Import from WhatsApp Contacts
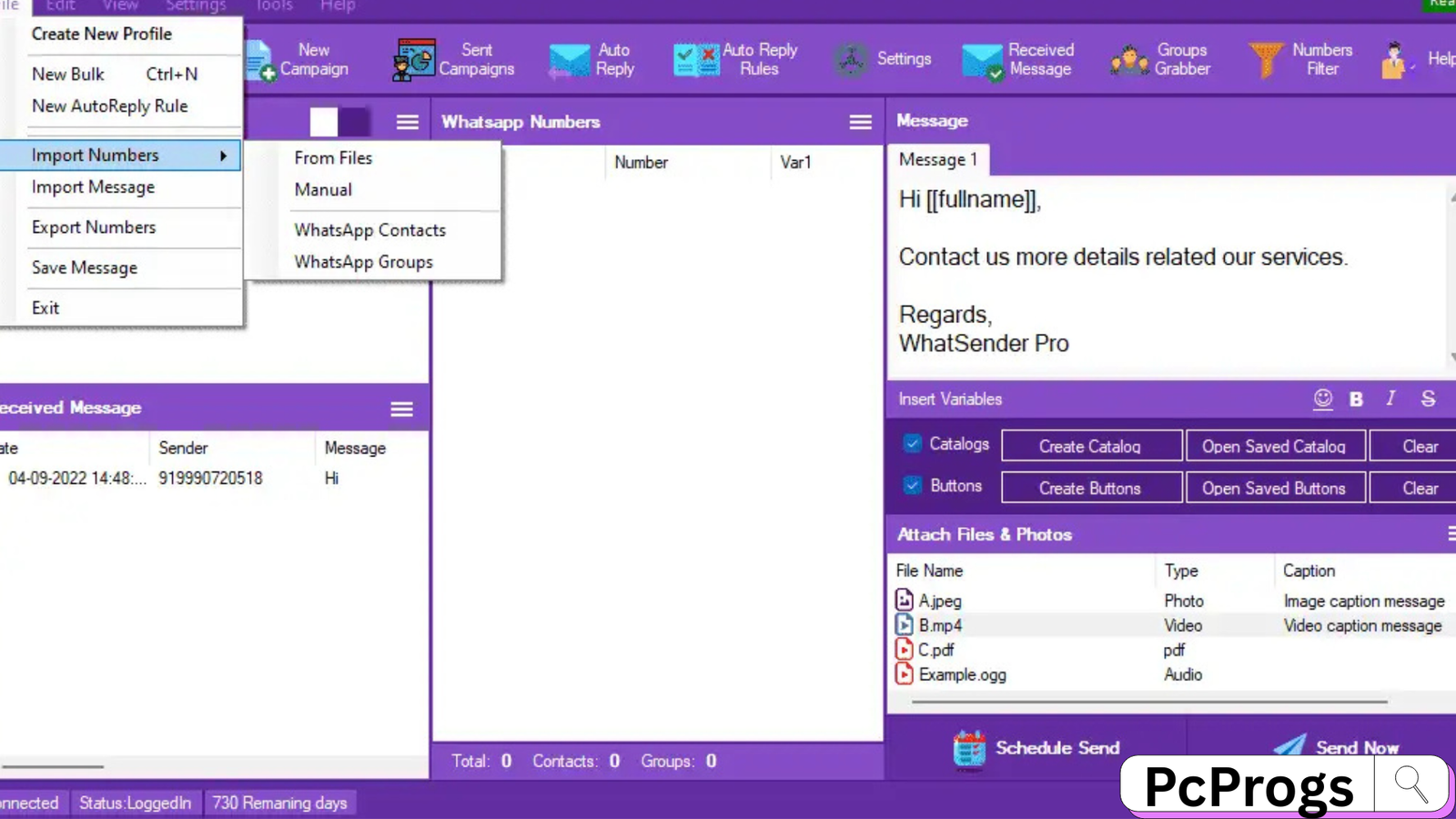Screen dimensions: 1456x819 click(x=370, y=230)
